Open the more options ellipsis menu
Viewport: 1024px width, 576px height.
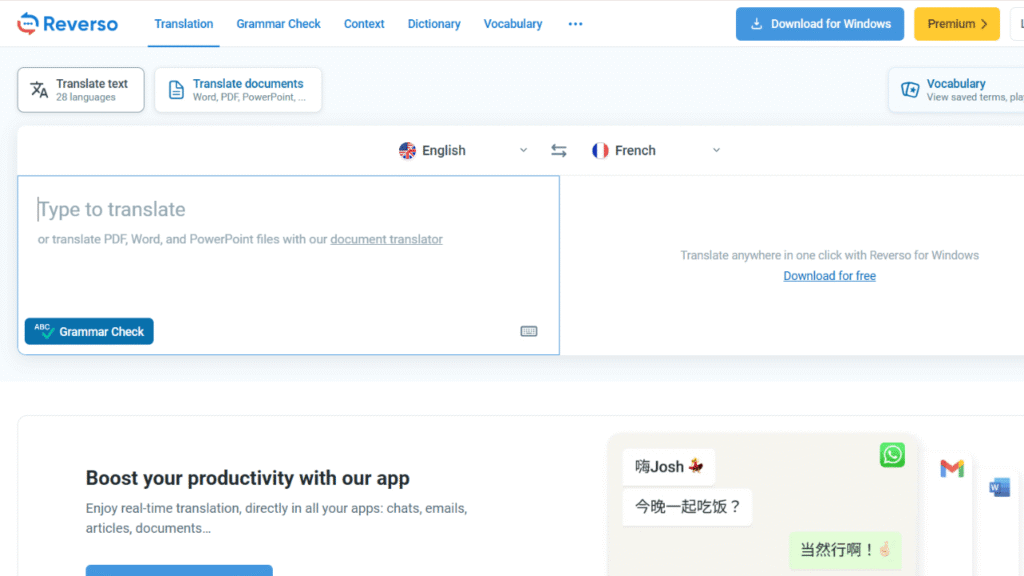(575, 24)
